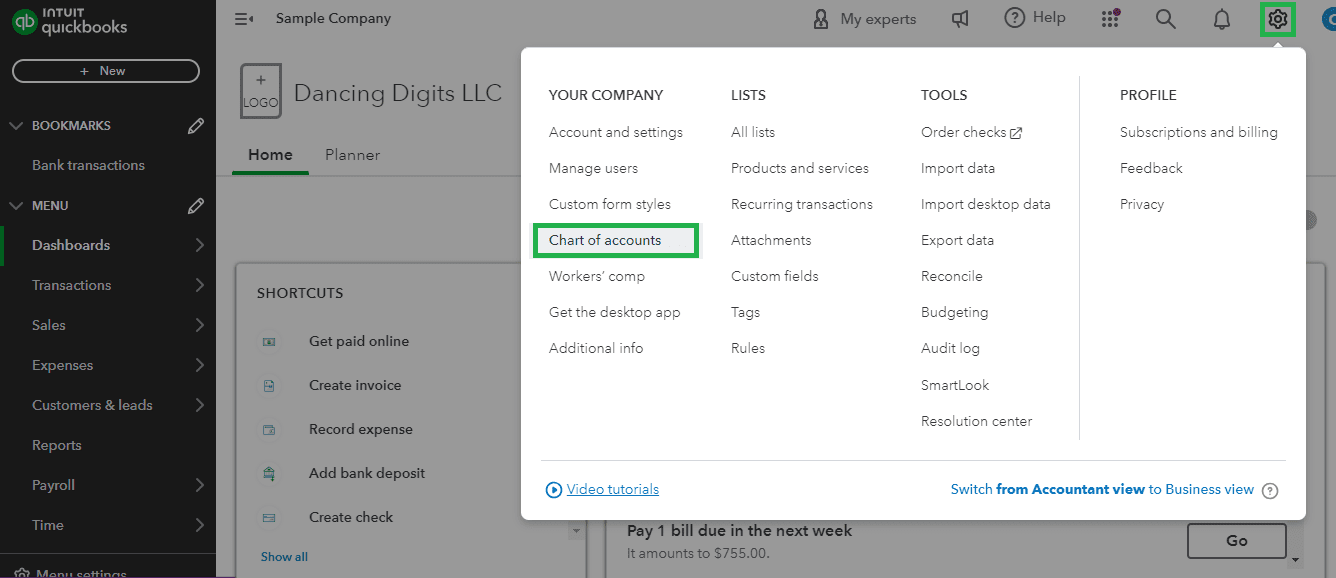Select the Create invoice shortcut icon
The width and height of the screenshot is (1336, 578).
pos(270,385)
